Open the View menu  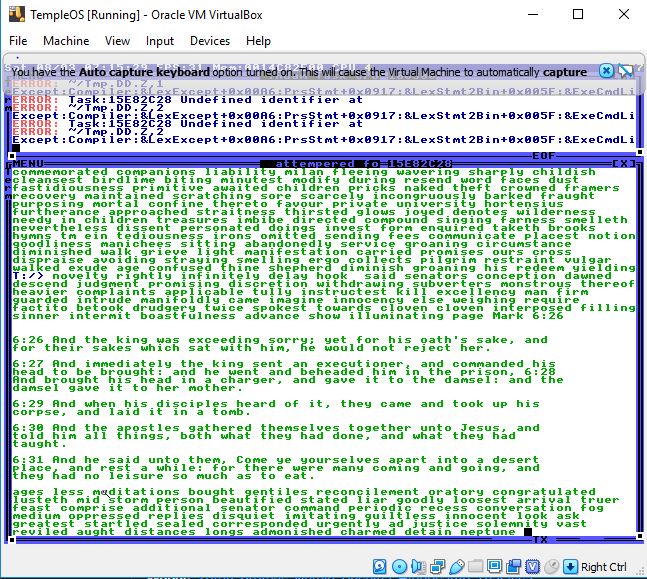(117, 41)
